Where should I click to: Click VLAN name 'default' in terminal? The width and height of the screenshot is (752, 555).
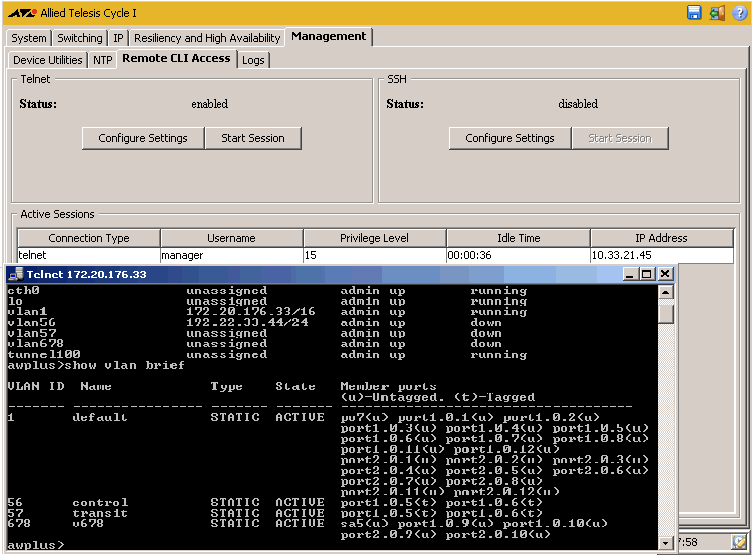(x=100, y=417)
